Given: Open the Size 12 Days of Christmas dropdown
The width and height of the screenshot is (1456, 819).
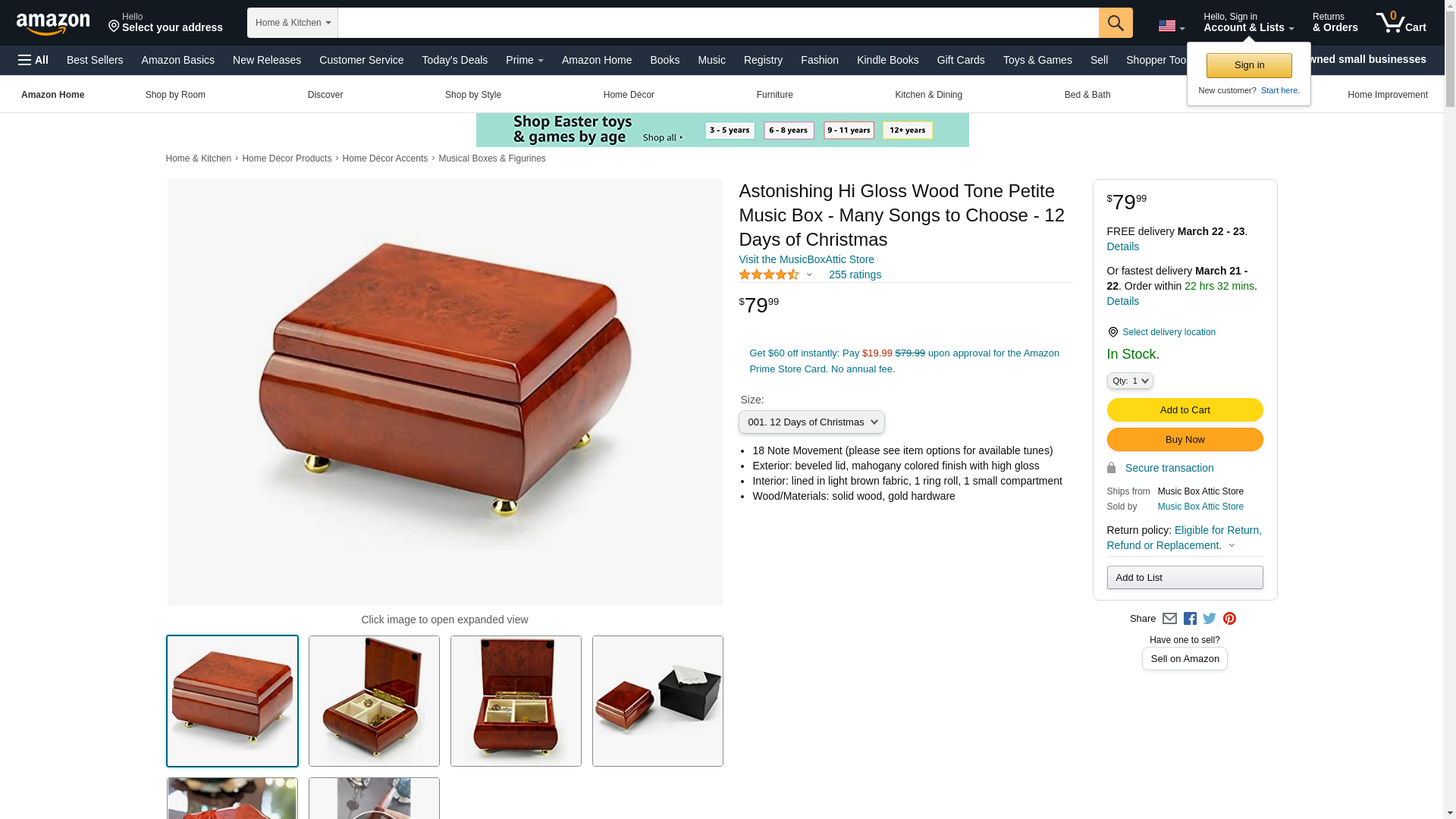Looking at the screenshot, I should (x=811, y=422).
